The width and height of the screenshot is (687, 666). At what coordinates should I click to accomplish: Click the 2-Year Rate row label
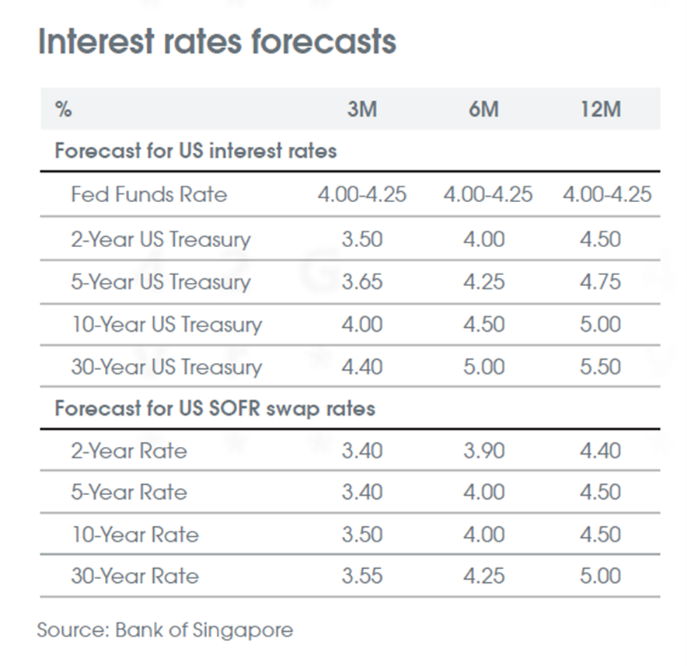pyautogui.click(x=129, y=451)
